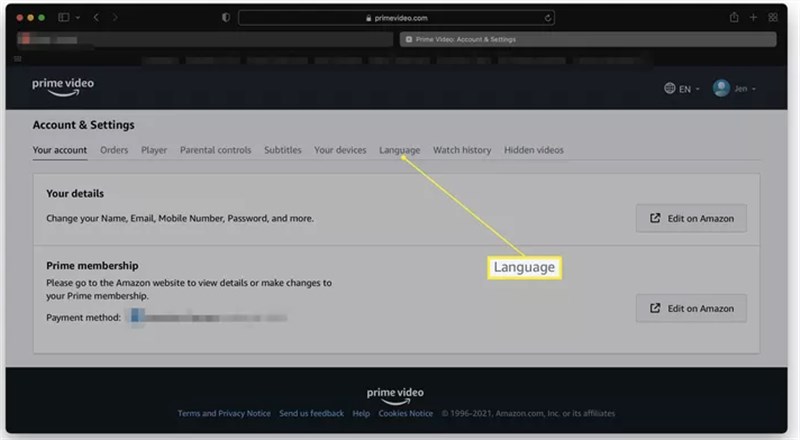Open the Parental controls tab
The width and height of the screenshot is (800, 440).
tap(215, 150)
